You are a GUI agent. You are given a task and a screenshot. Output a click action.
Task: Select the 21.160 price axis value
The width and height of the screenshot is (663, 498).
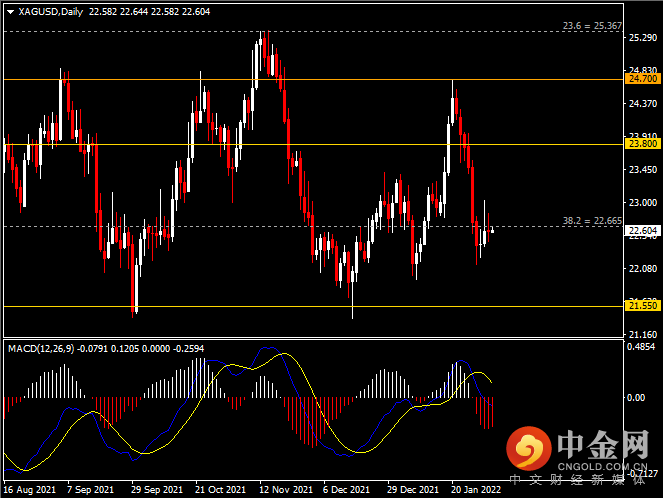643,335
